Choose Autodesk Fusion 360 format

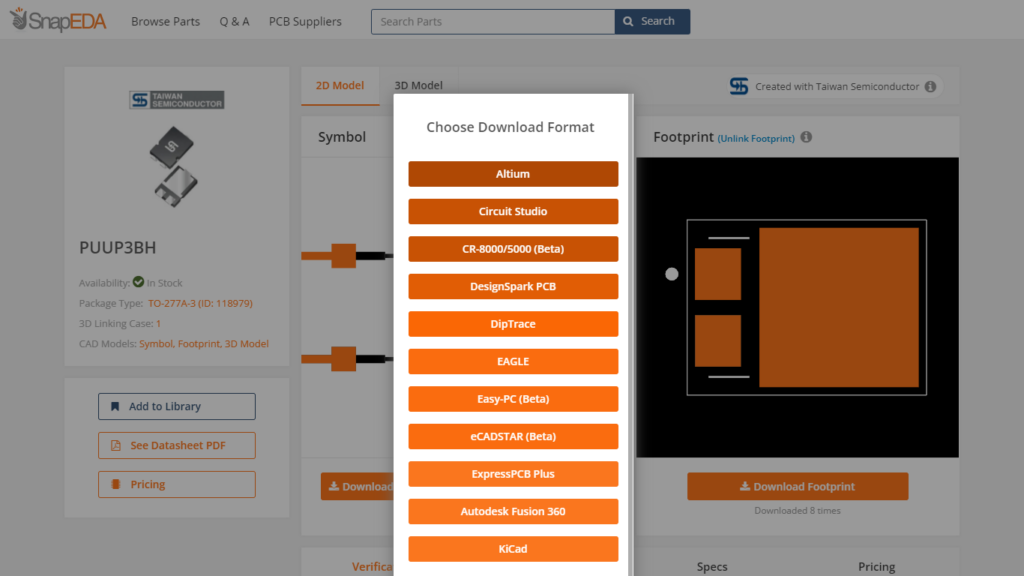[513, 511]
